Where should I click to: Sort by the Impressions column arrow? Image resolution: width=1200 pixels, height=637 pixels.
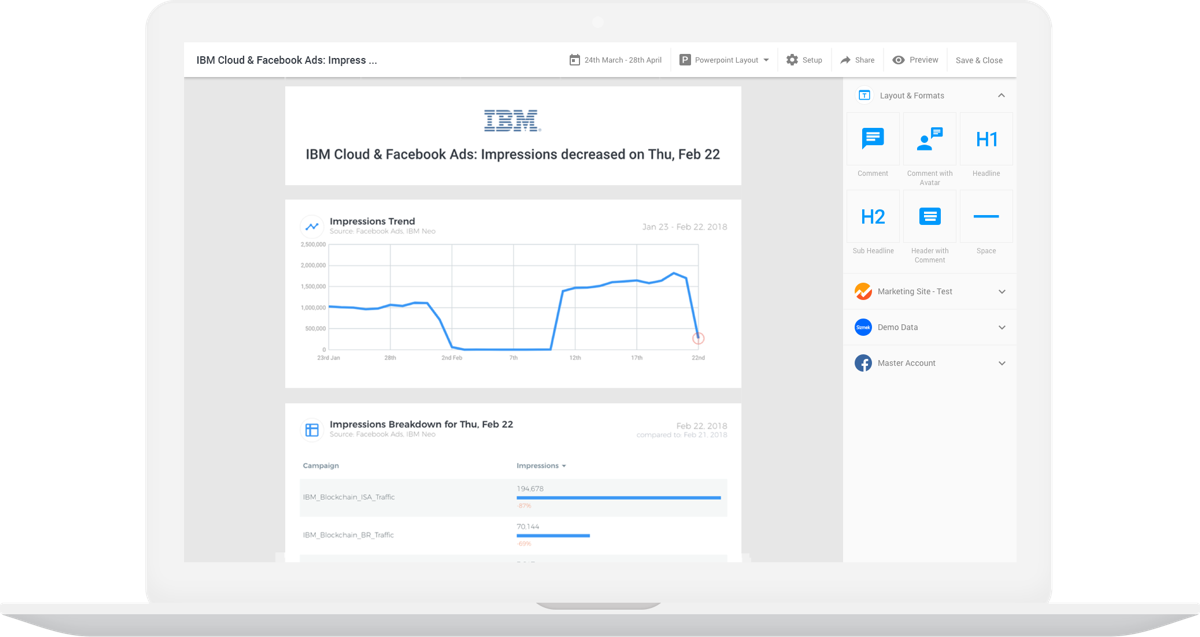click(564, 466)
